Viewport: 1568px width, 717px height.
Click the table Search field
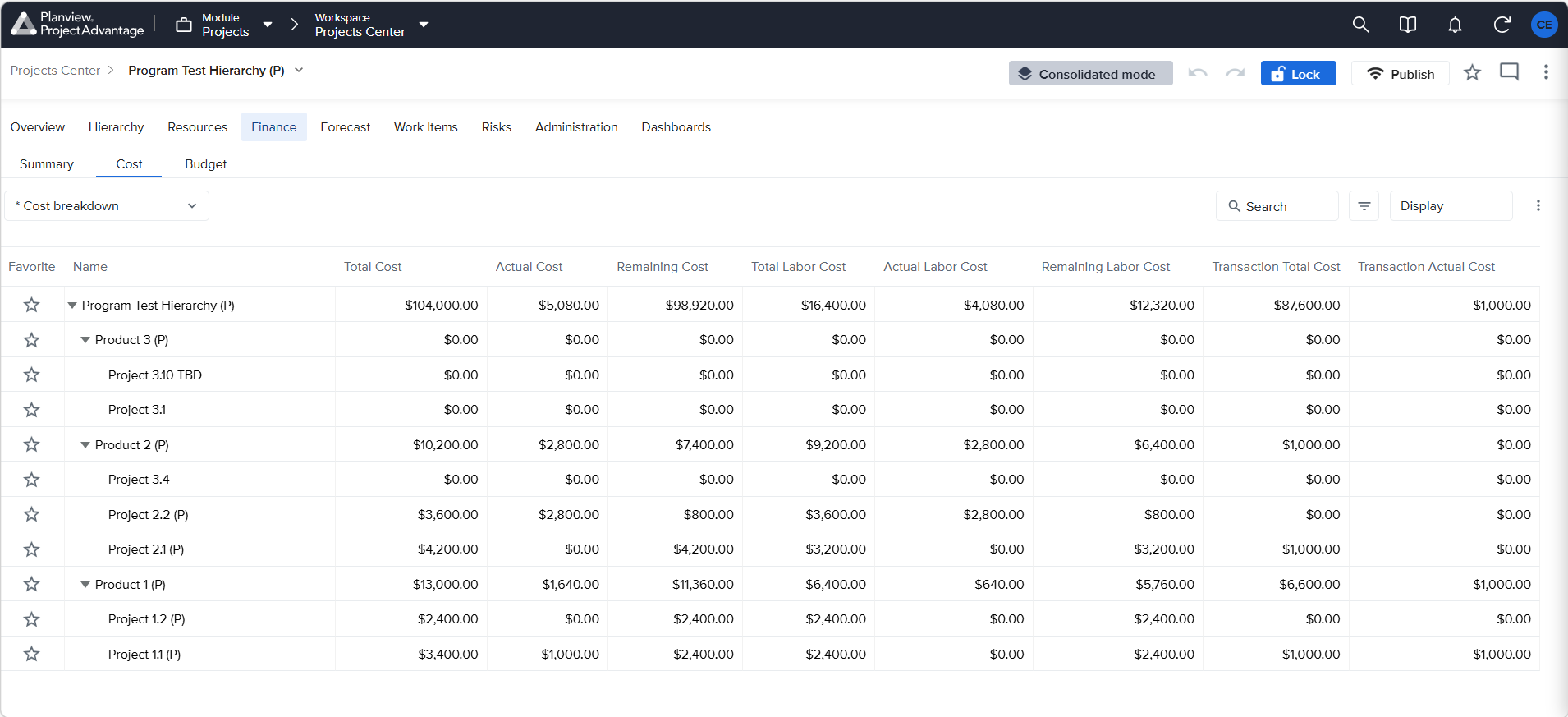point(1277,206)
